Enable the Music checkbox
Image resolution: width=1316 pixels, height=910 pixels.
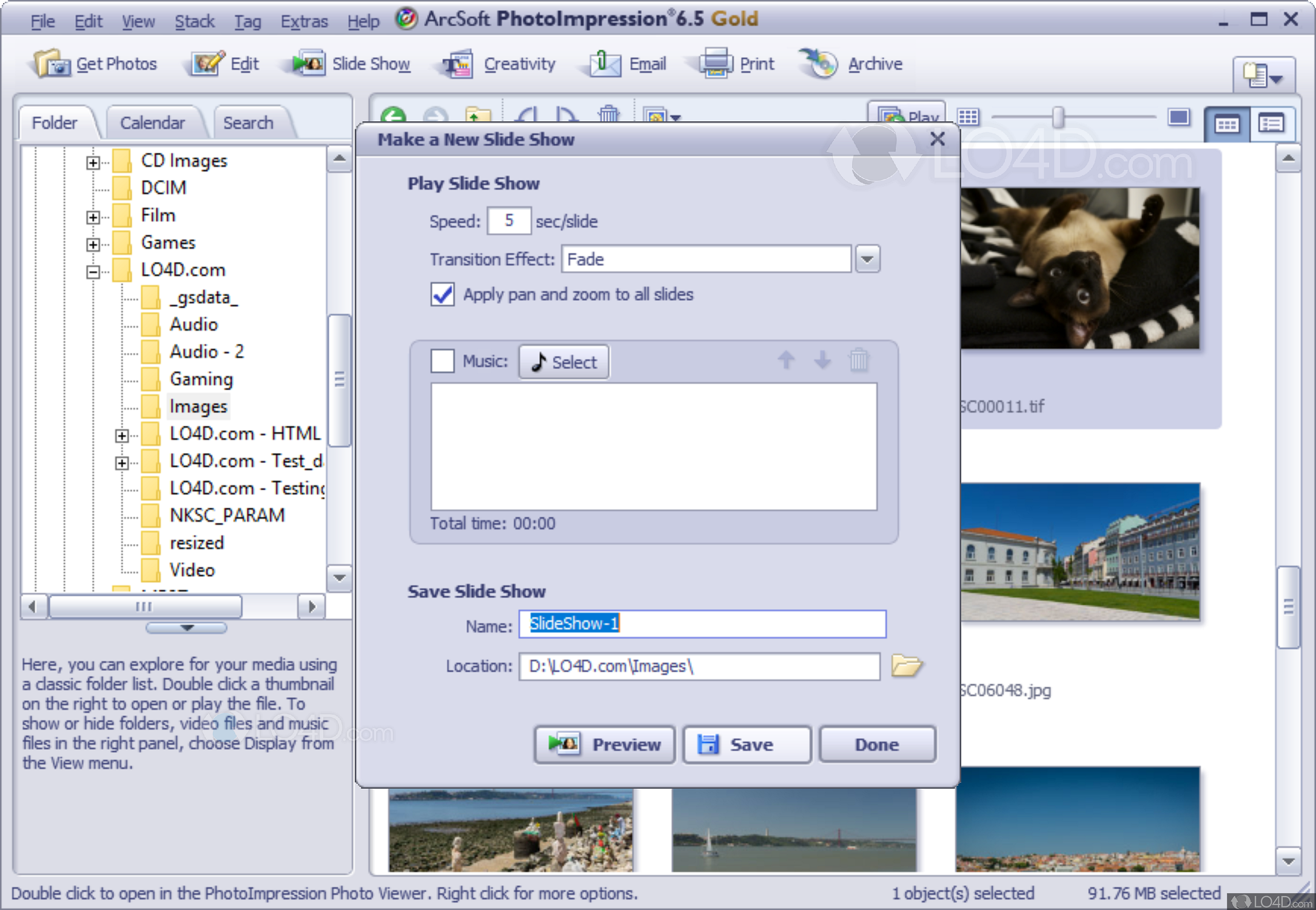point(443,361)
